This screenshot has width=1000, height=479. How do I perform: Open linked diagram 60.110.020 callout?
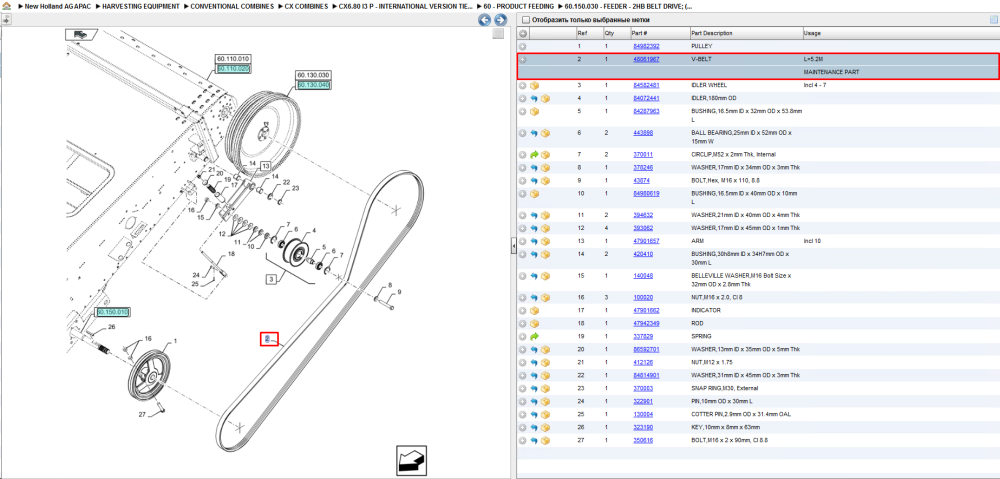click(x=233, y=68)
